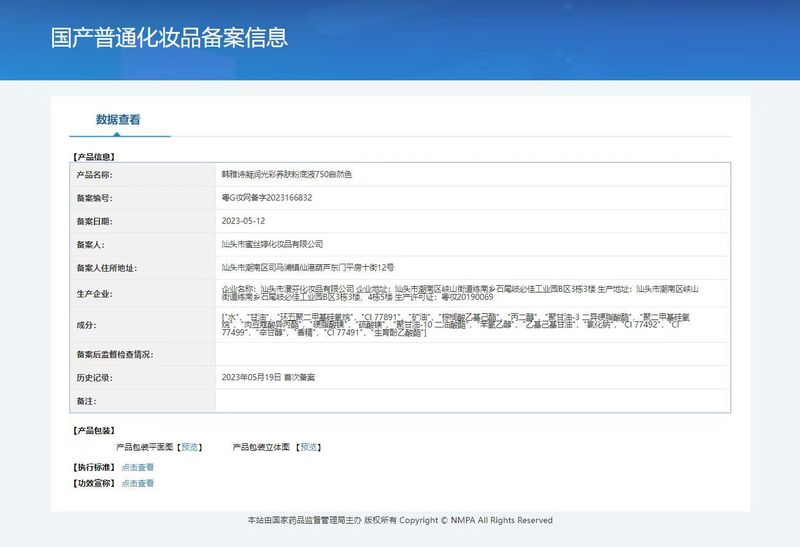This screenshot has width=800, height=547.
Task: Click the 【产品包装】 section heading
Action: point(94,431)
